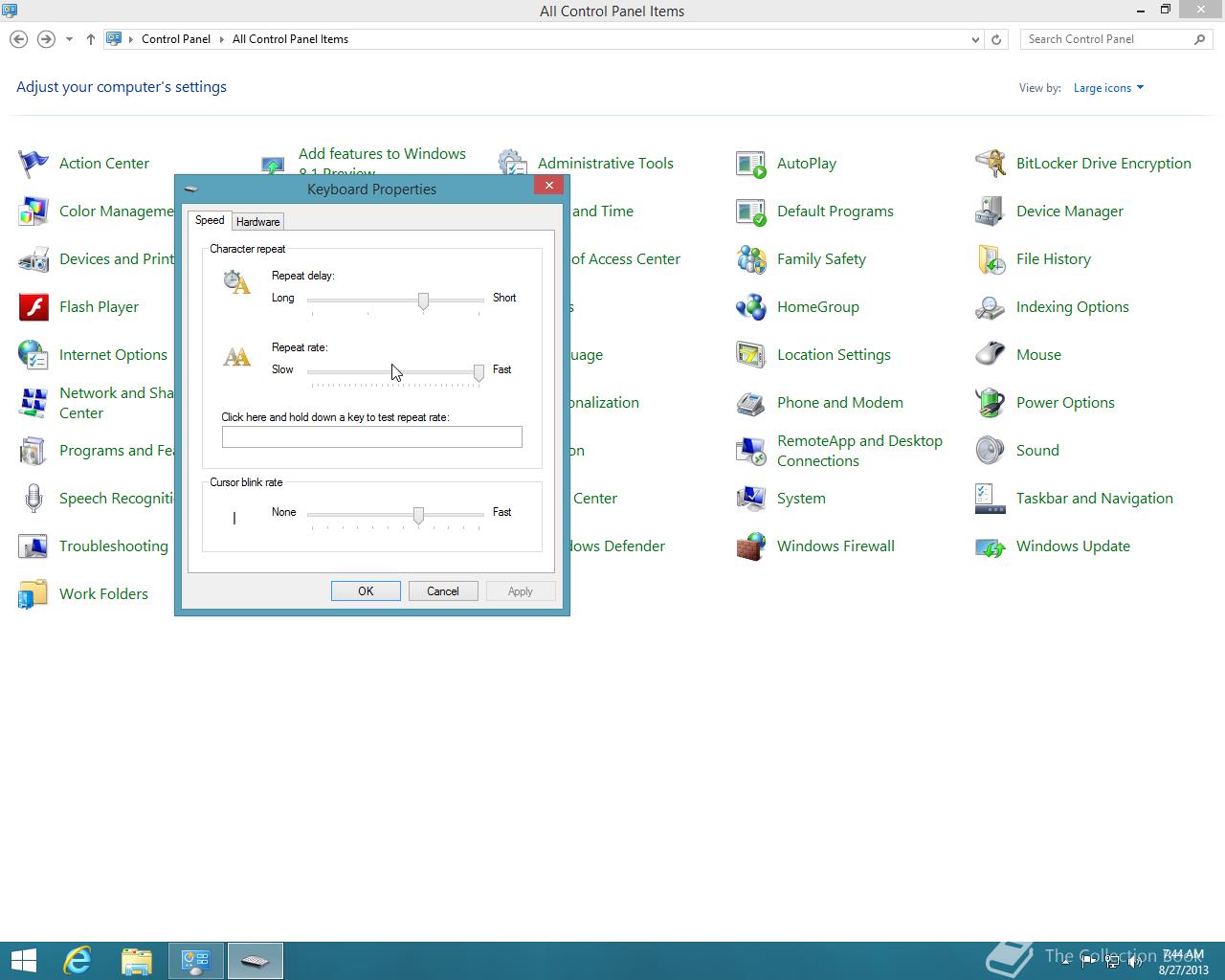This screenshot has width=1225, height=980.
Task: Open the File History icon
Action: click(991, 259)
